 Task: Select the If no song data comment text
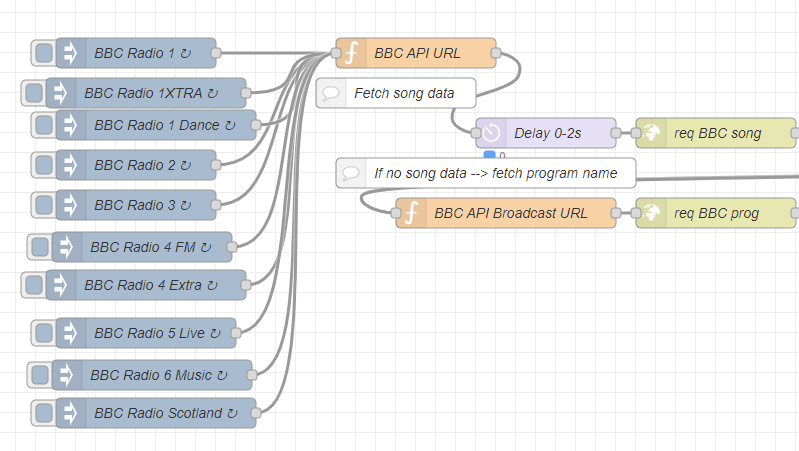click(496, 173)
